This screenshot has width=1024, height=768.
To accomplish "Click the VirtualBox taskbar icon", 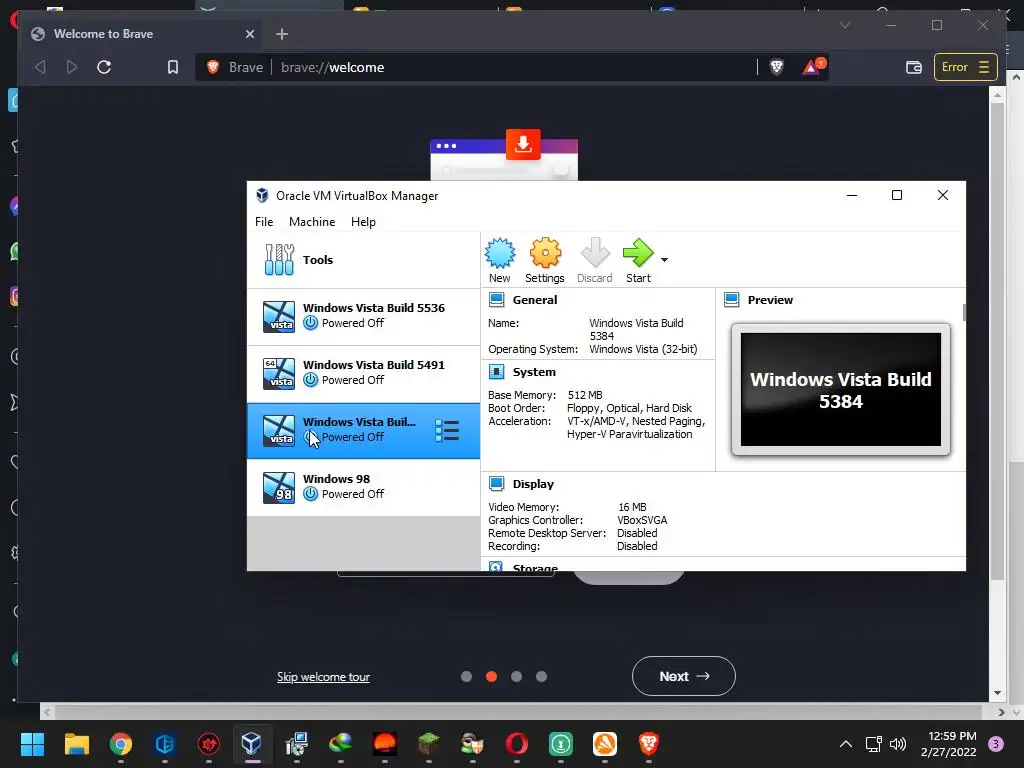I will click(x=252, y=744).
